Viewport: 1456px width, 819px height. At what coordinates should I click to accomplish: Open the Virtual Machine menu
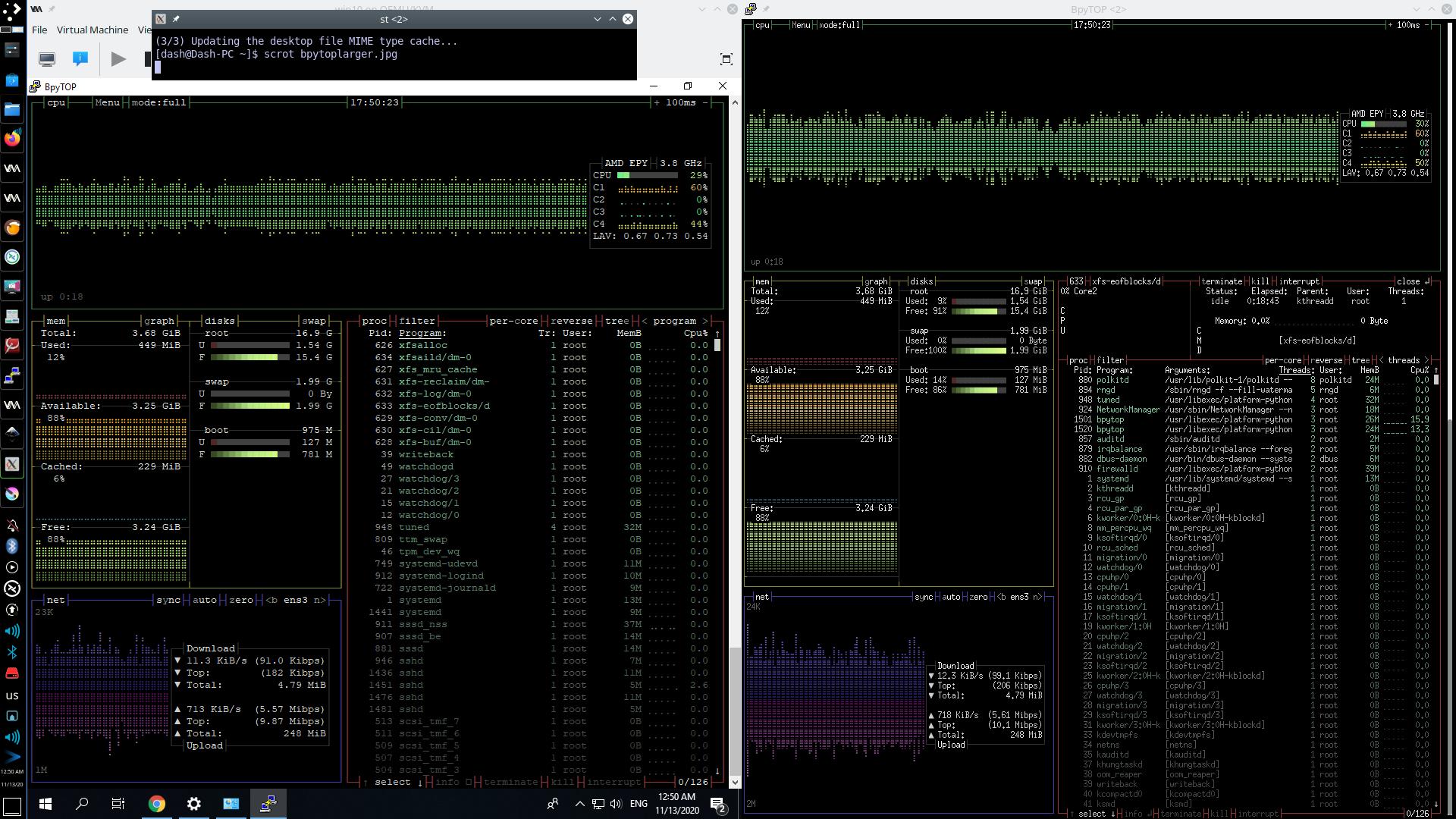click(x=93, y=30)
